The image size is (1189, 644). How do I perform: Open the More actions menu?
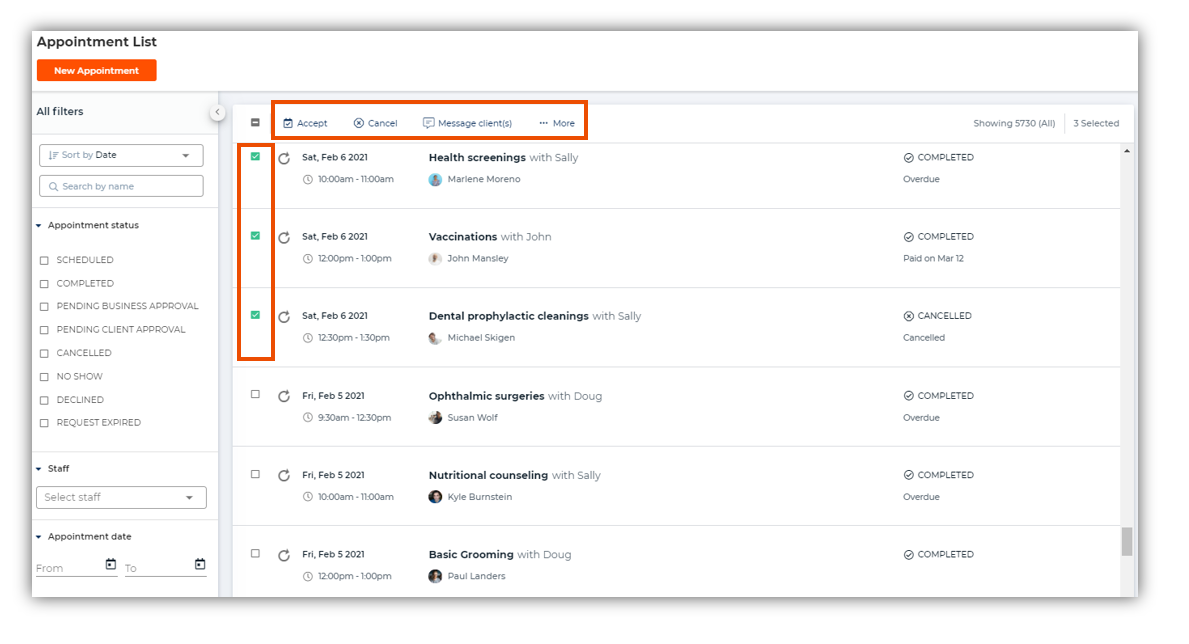coord(557,123)
